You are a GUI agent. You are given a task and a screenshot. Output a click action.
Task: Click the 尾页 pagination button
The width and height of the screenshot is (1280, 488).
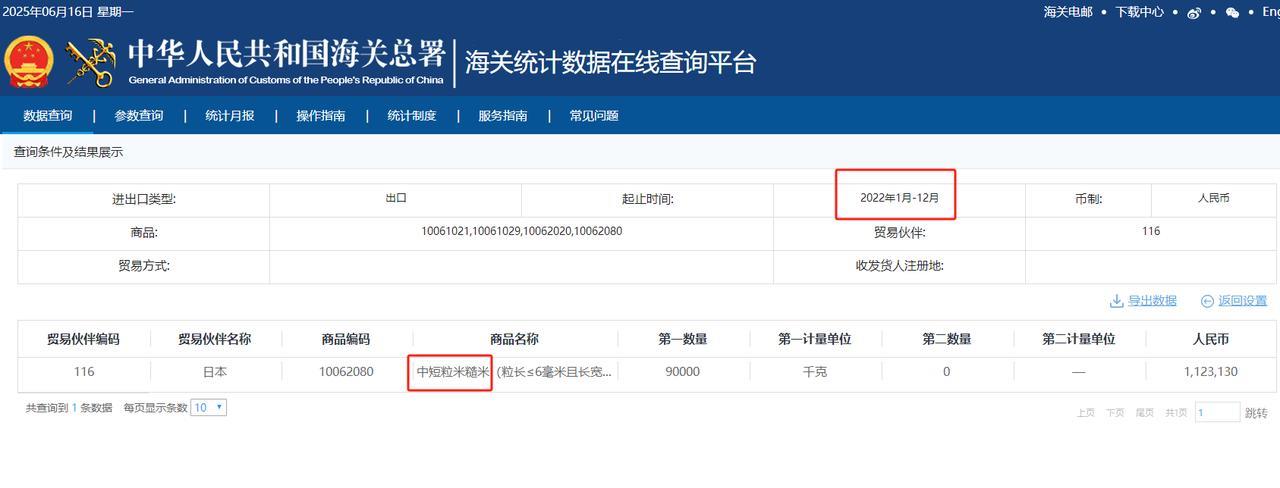click(1144, 413)
